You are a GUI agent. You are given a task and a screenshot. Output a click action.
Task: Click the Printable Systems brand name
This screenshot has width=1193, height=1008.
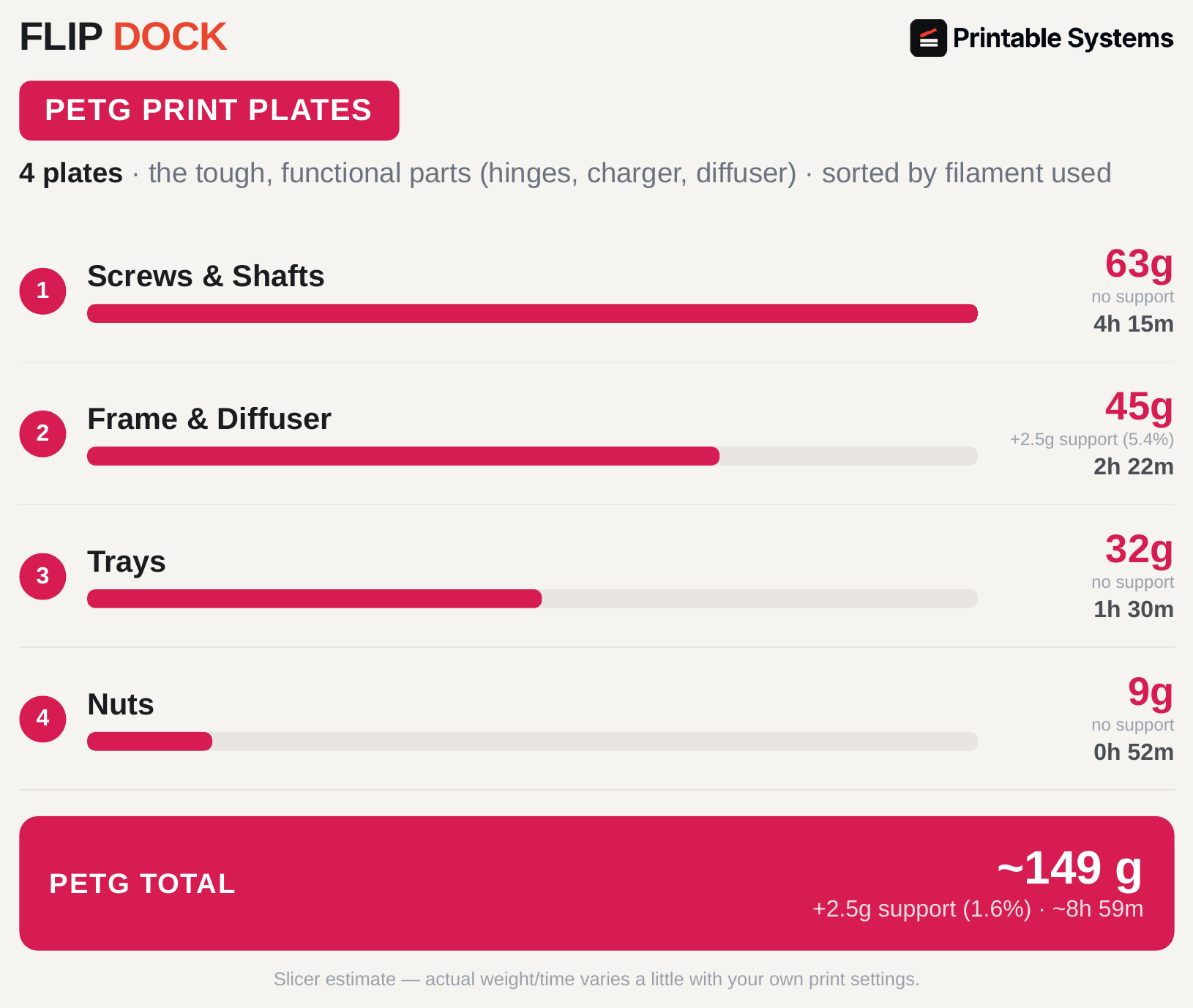(1063, 38)
